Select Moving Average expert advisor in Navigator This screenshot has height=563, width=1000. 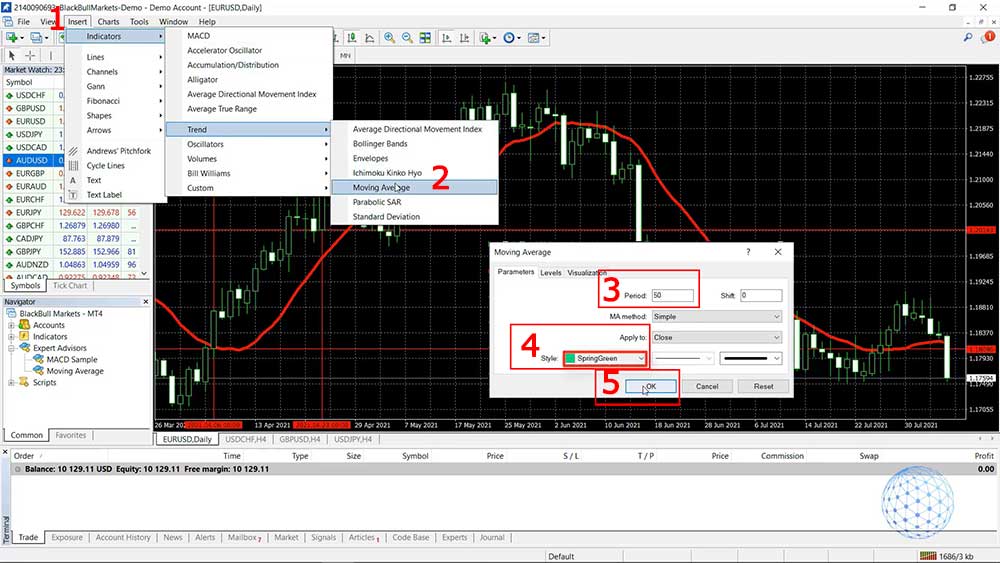click(75, 371)
